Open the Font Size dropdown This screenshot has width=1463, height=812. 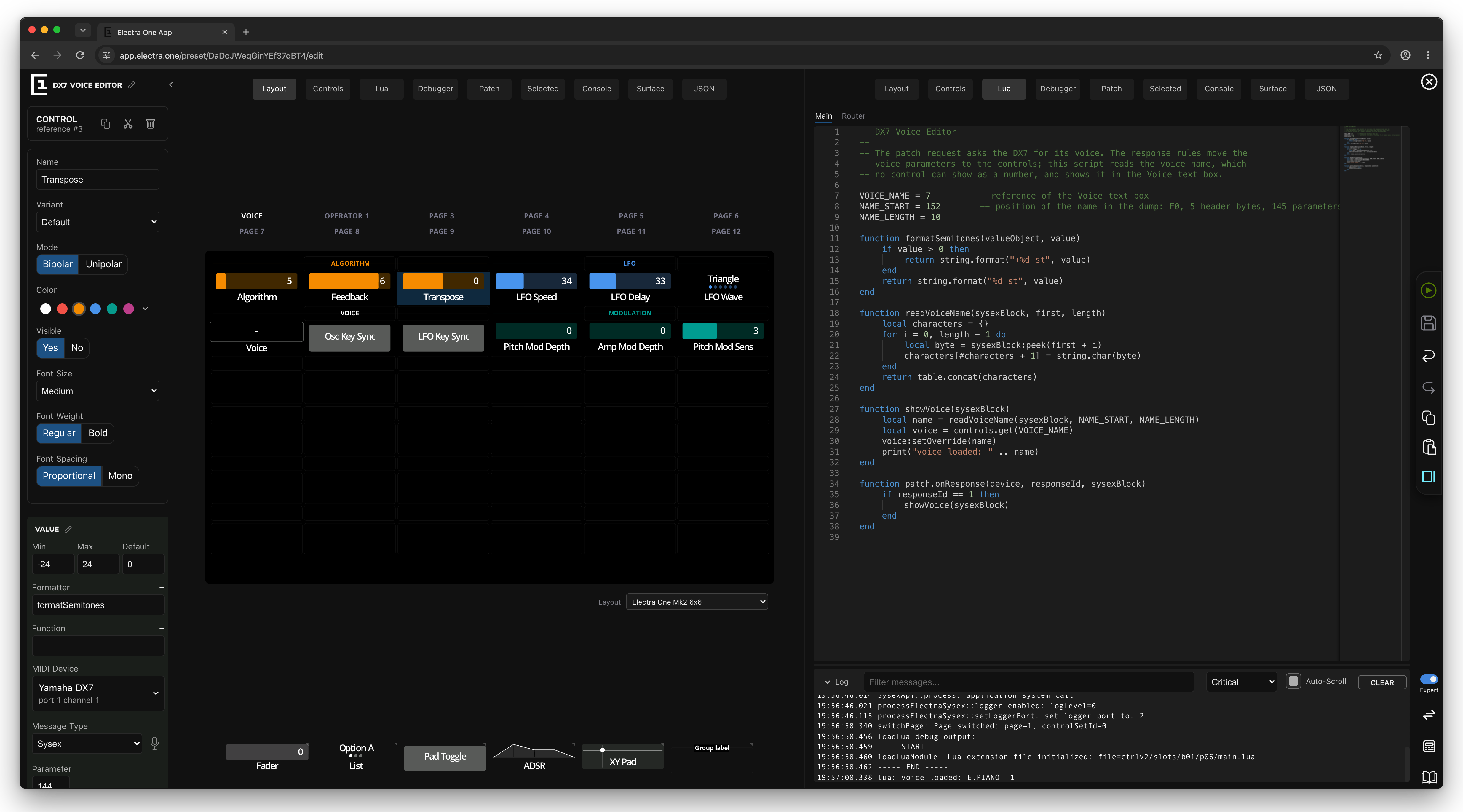(x=98, y=391)
